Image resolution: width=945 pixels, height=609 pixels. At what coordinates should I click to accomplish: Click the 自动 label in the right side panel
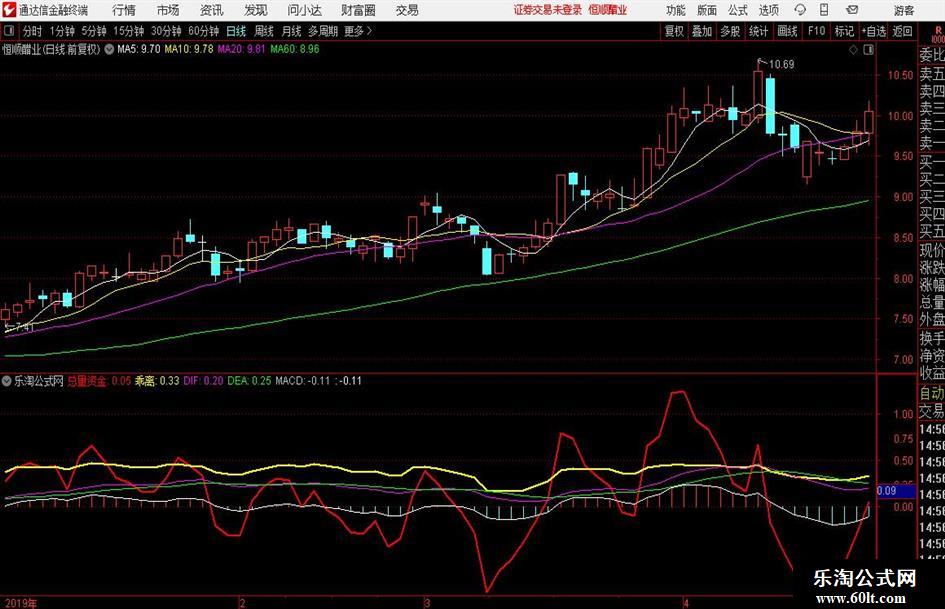[x=932, y=394]
